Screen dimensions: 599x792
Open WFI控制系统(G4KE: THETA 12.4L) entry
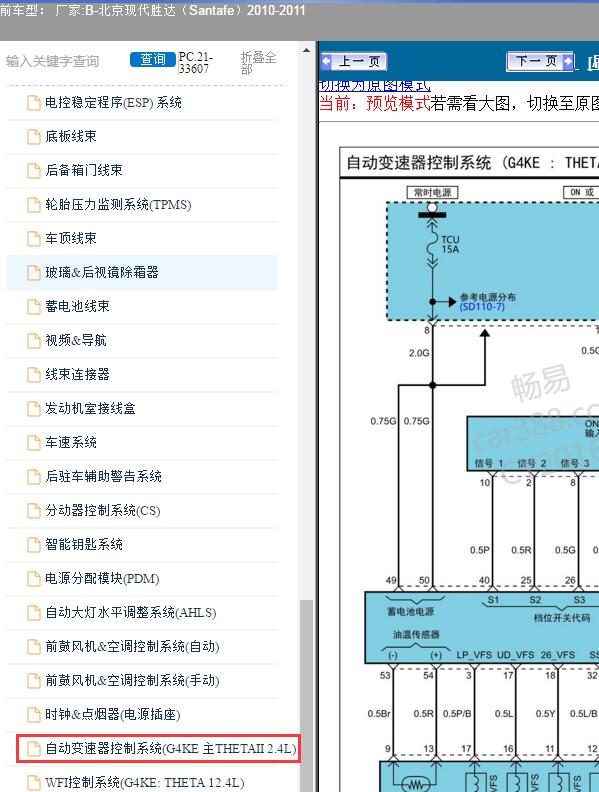pos(145,782)
